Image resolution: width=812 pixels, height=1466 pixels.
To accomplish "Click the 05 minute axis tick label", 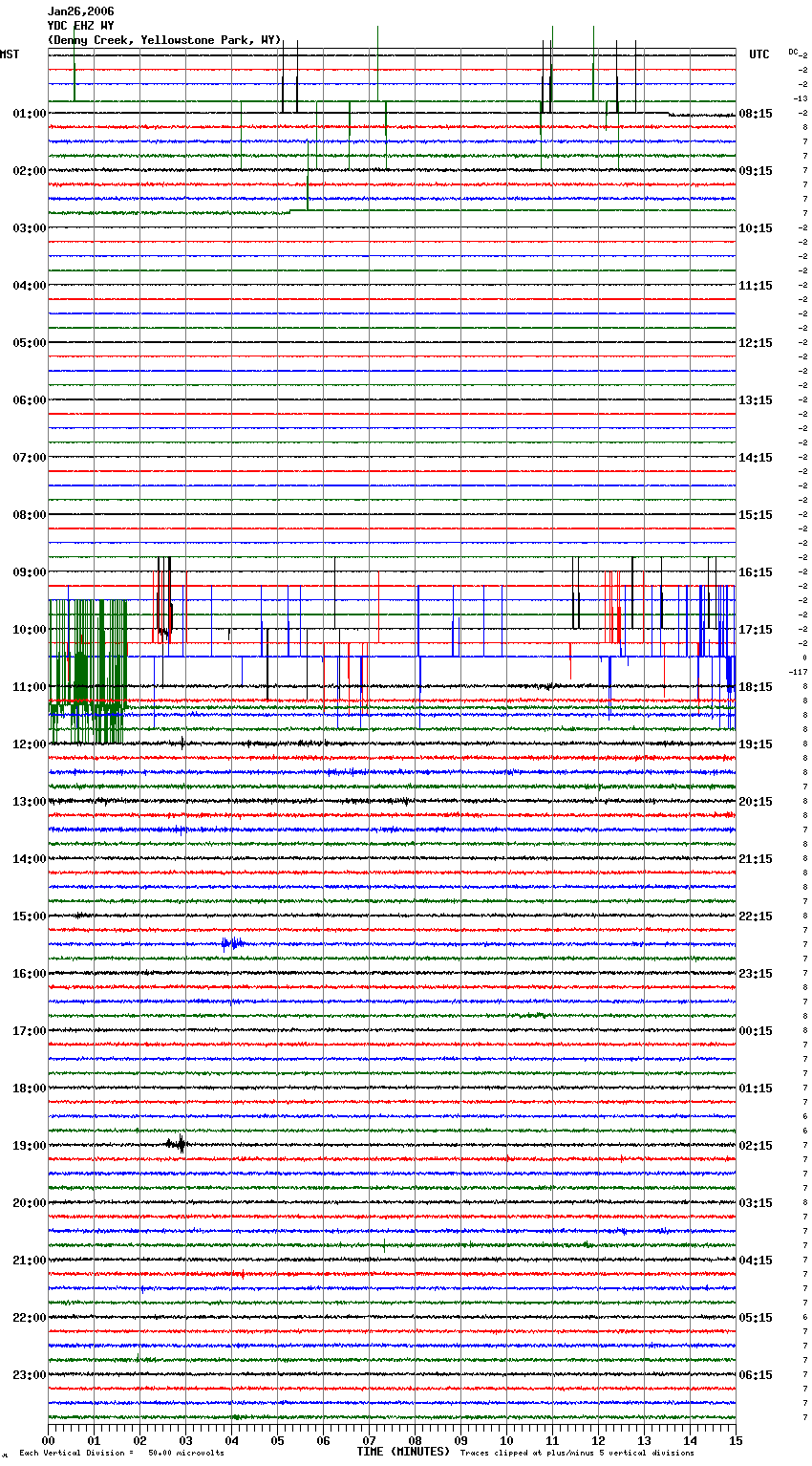I will (277, 1440).
